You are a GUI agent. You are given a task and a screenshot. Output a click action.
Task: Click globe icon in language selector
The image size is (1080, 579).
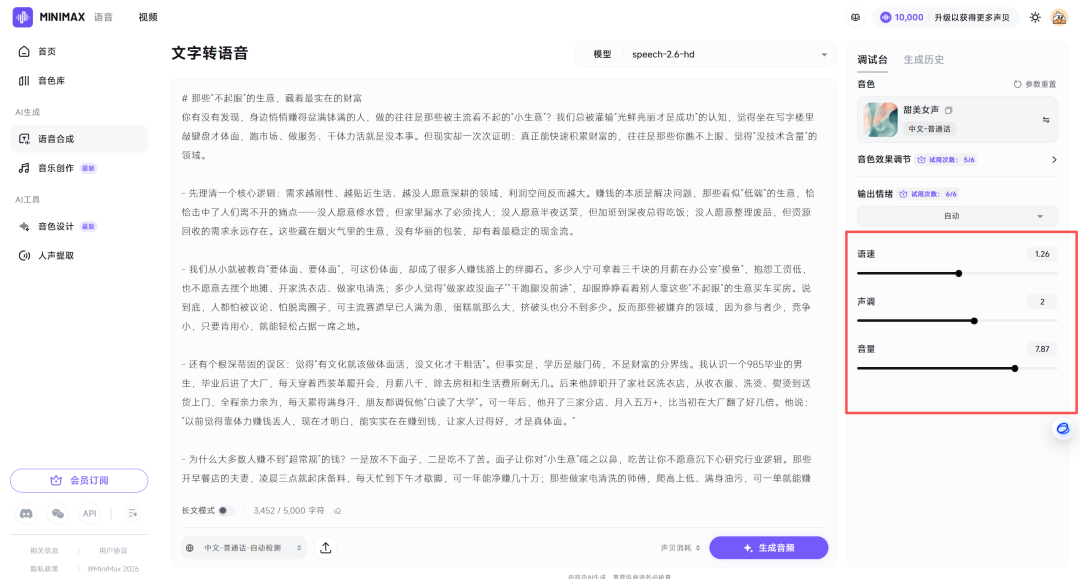[x=189, y=548]
